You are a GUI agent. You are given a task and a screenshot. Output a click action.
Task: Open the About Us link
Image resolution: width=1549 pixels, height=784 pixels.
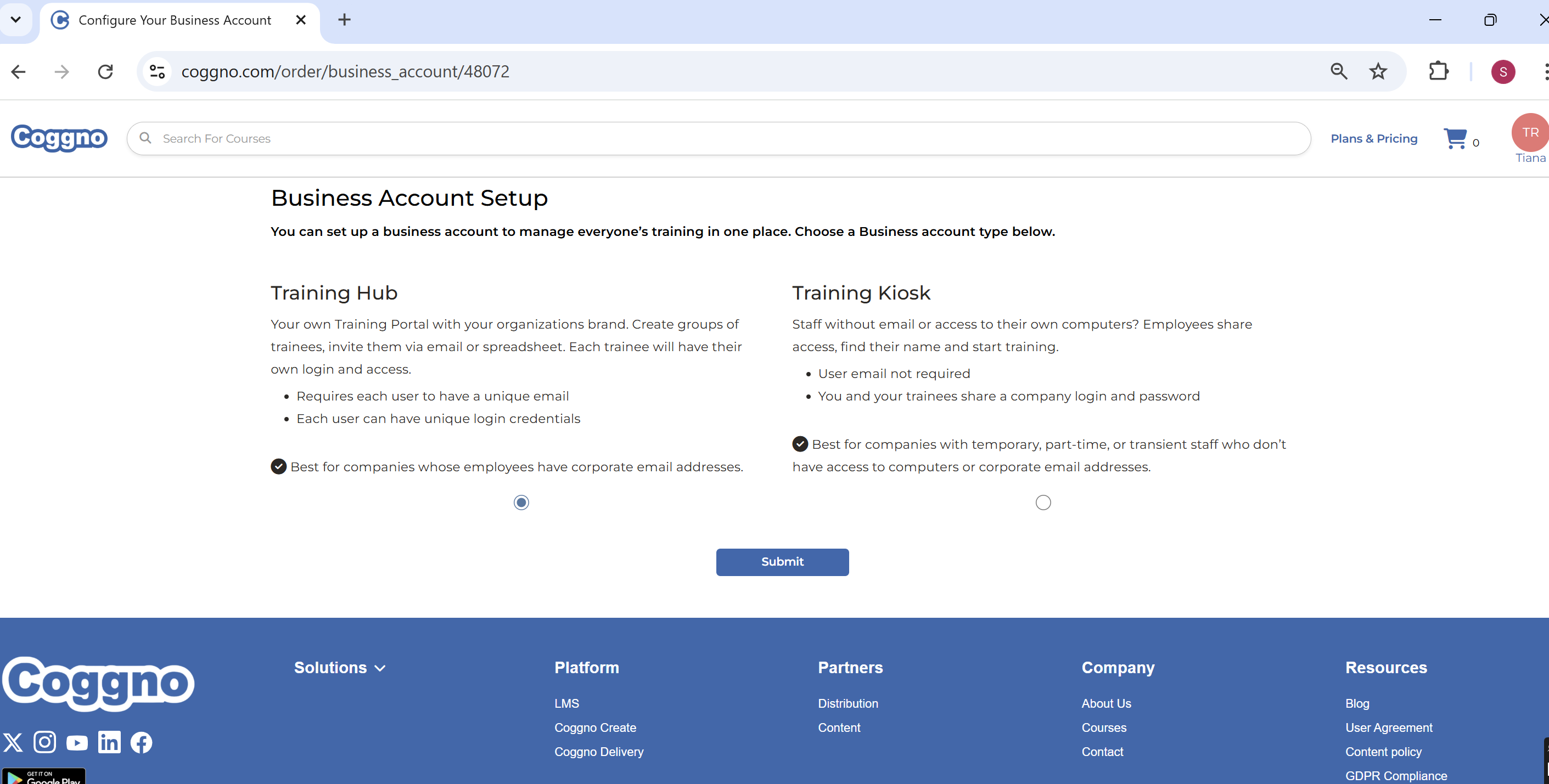(x=1107, y=703)
